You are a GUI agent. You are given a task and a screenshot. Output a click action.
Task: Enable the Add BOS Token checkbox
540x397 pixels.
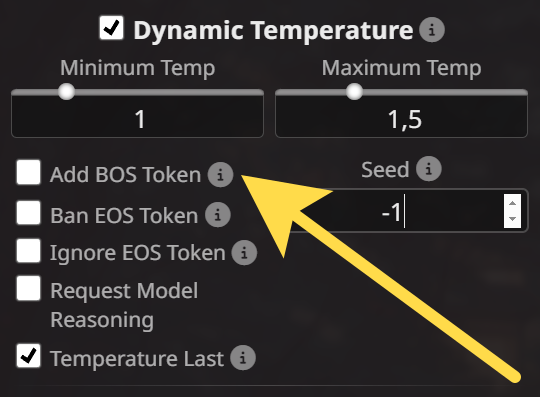click(28, 172)
